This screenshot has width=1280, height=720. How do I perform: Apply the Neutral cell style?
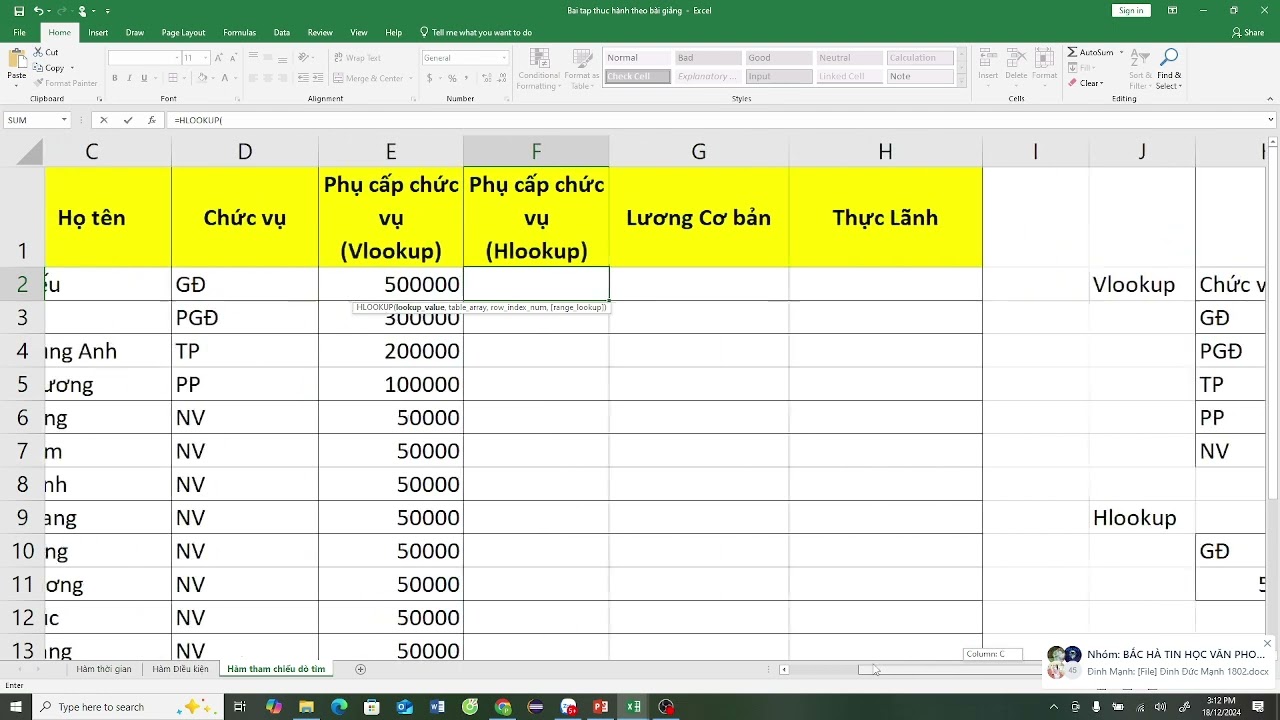coord(850,58)
